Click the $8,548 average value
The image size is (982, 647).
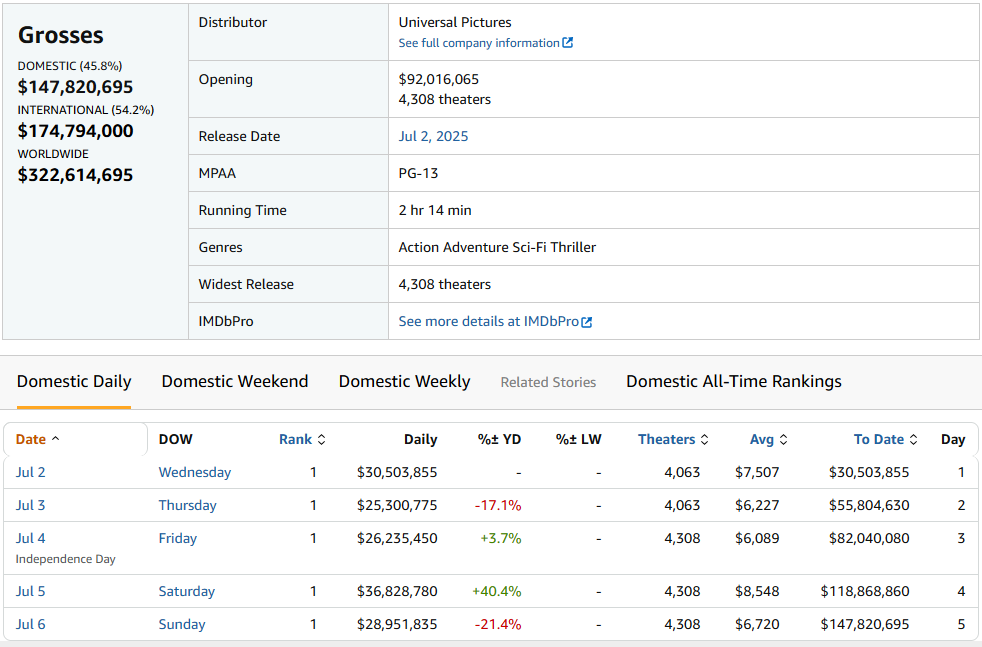point(757,591)
